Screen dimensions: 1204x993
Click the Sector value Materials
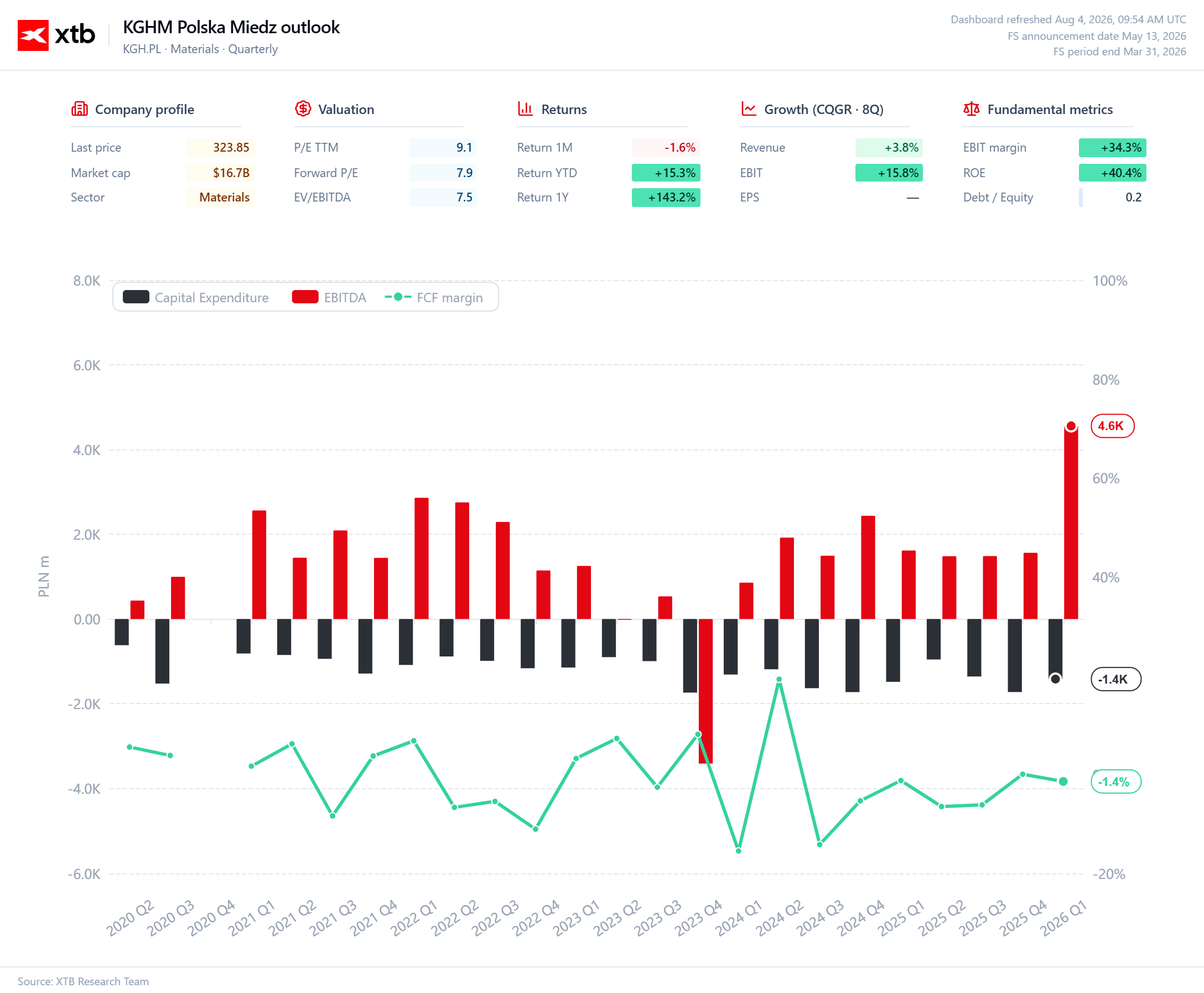pyautogui.click(x=220, y=198)
